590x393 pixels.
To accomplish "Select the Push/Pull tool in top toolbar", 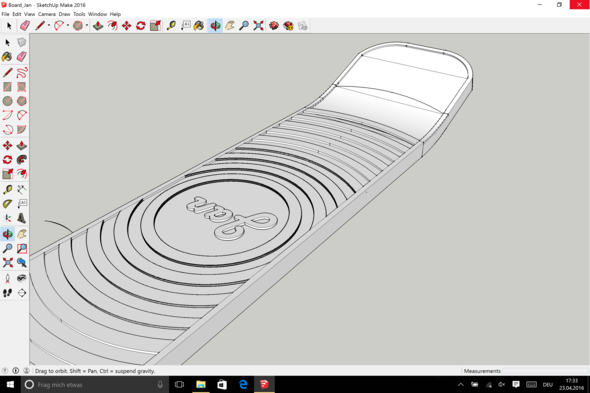I will (x=98, y=26).
